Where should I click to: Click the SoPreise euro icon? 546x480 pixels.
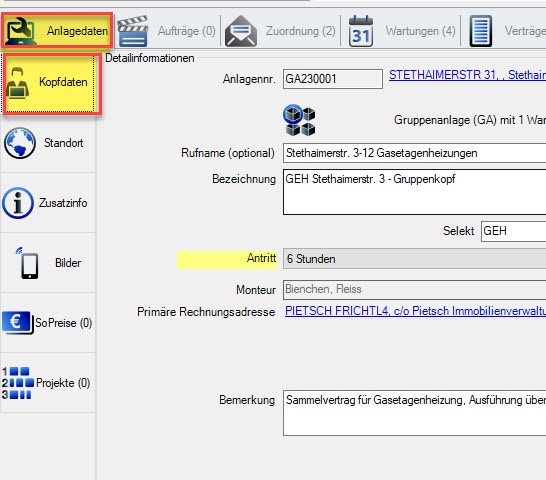(x=17, y=323)
